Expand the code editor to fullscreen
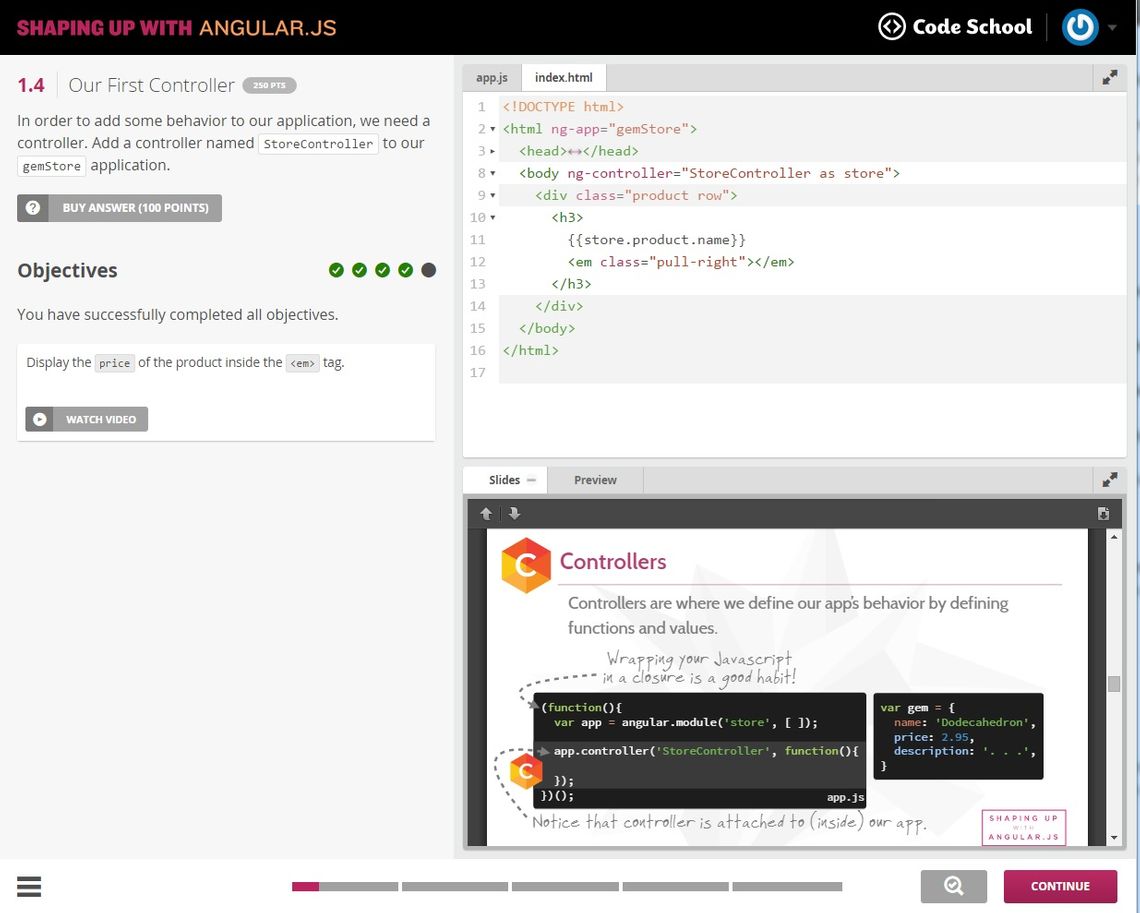The image size is (1140, 913). 1109,75
